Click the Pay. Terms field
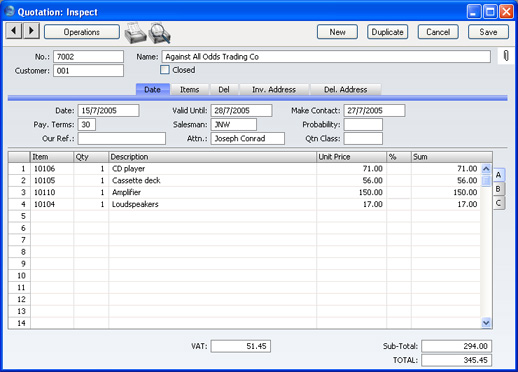The width and height of the screenshot is (518, 372). pos(87,124)
